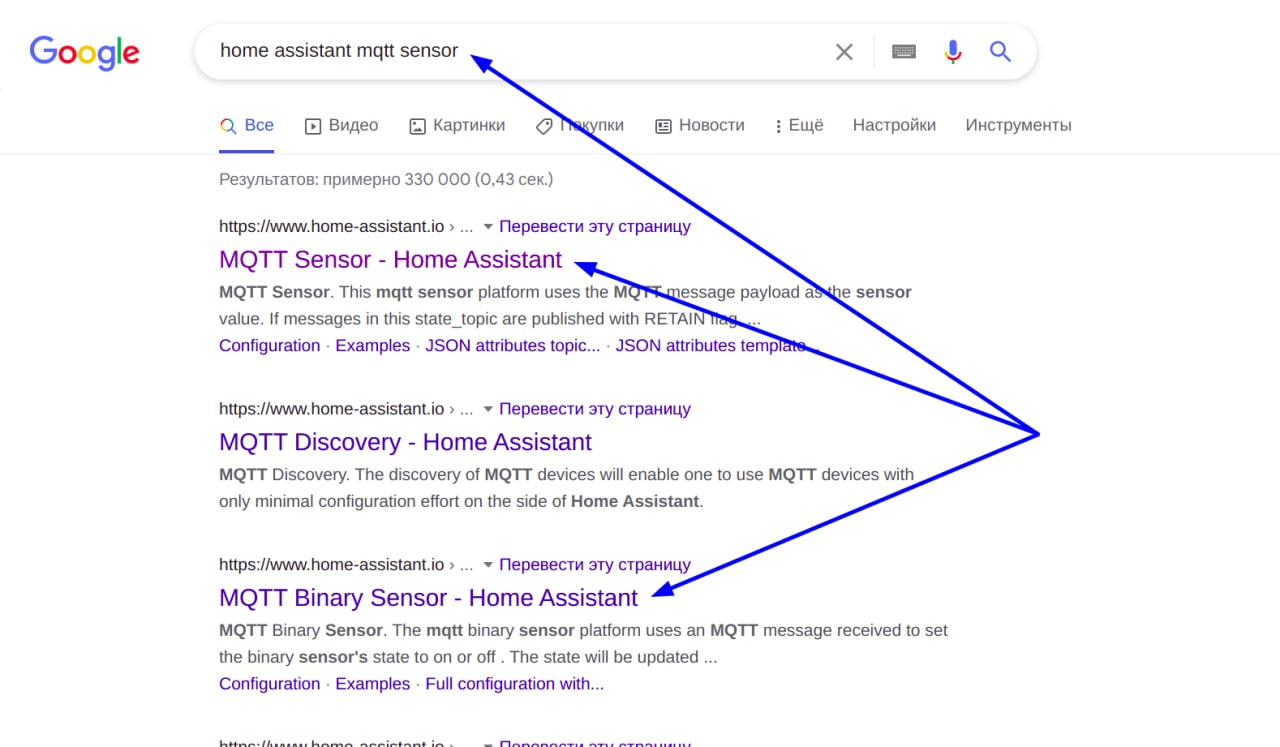The width and height of the screenshot is (1280, 747).
Task: Open Инструменты options
Action: tap(1018, 126)
